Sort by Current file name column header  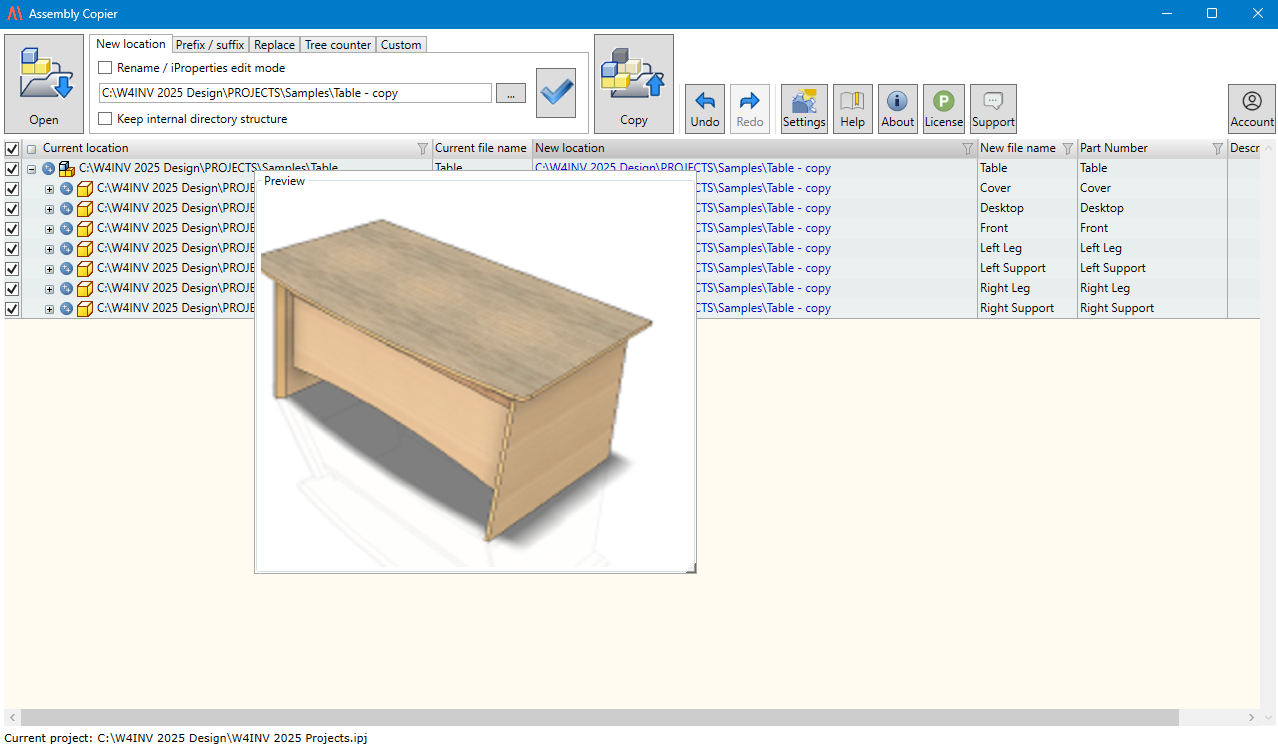click(x=481, y=148)
